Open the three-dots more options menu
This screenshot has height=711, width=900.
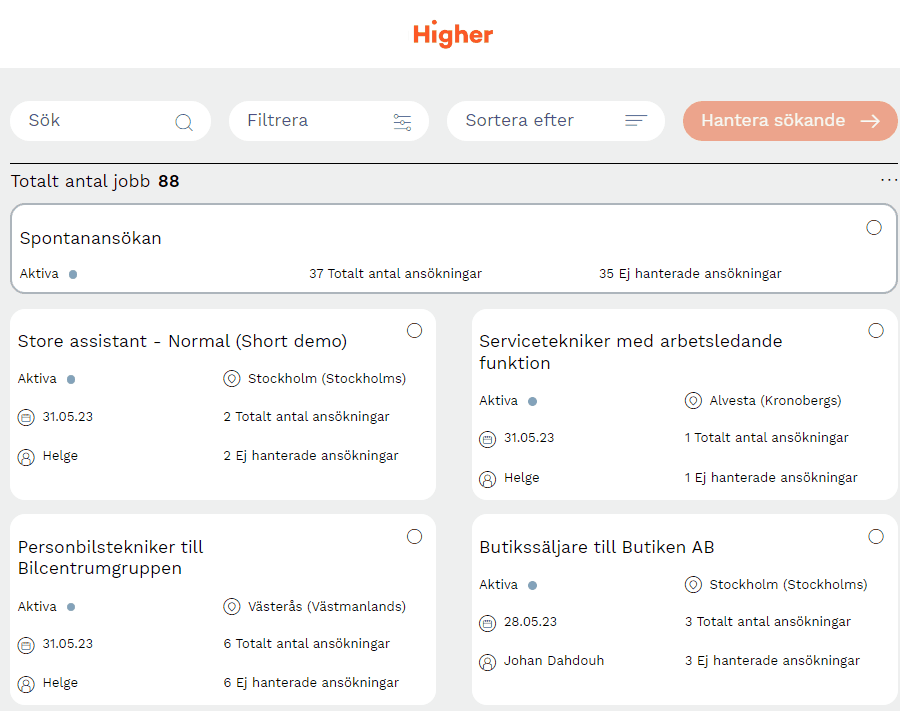pos(889,180)
